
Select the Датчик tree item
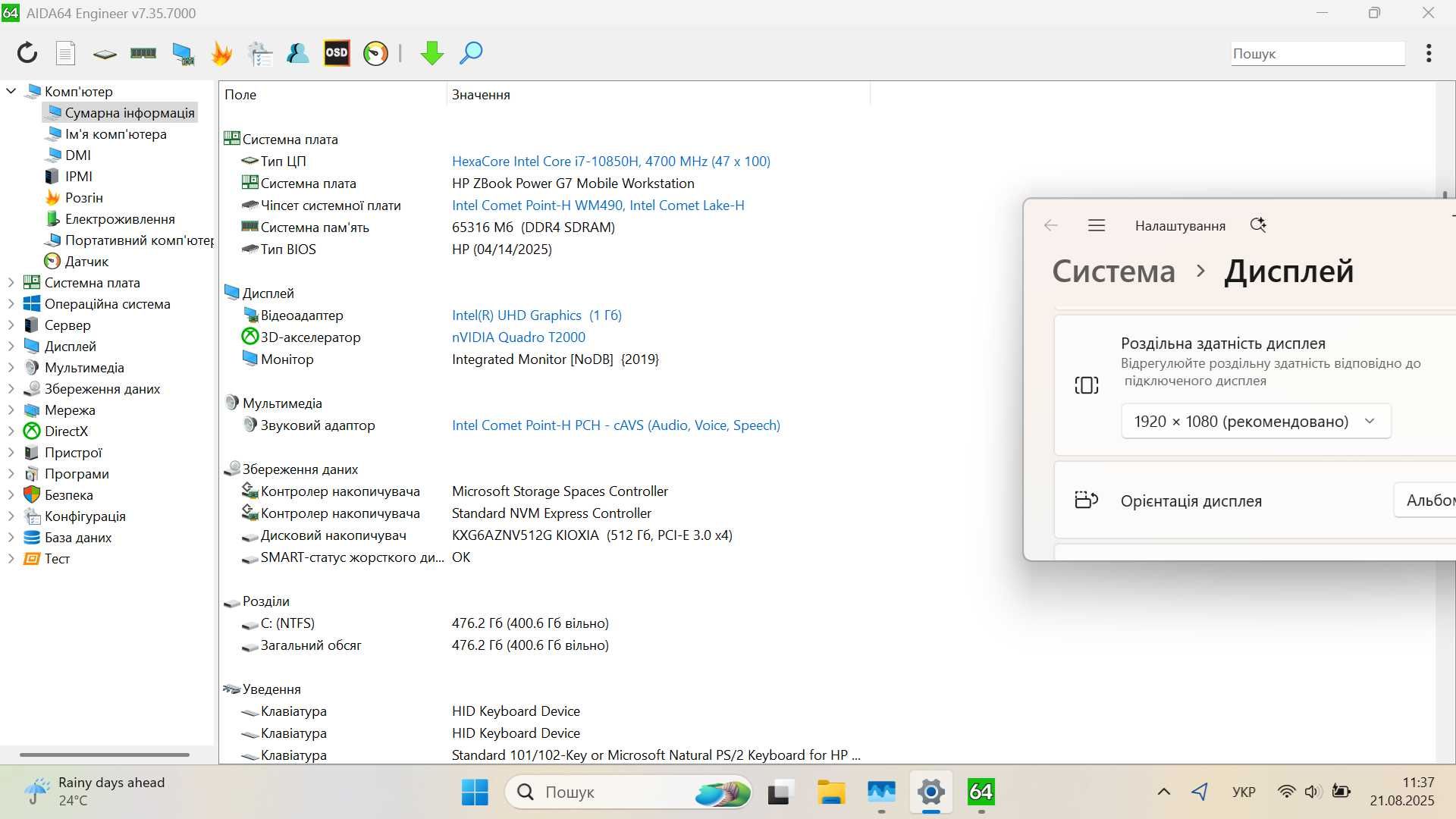tap(86, 261)
